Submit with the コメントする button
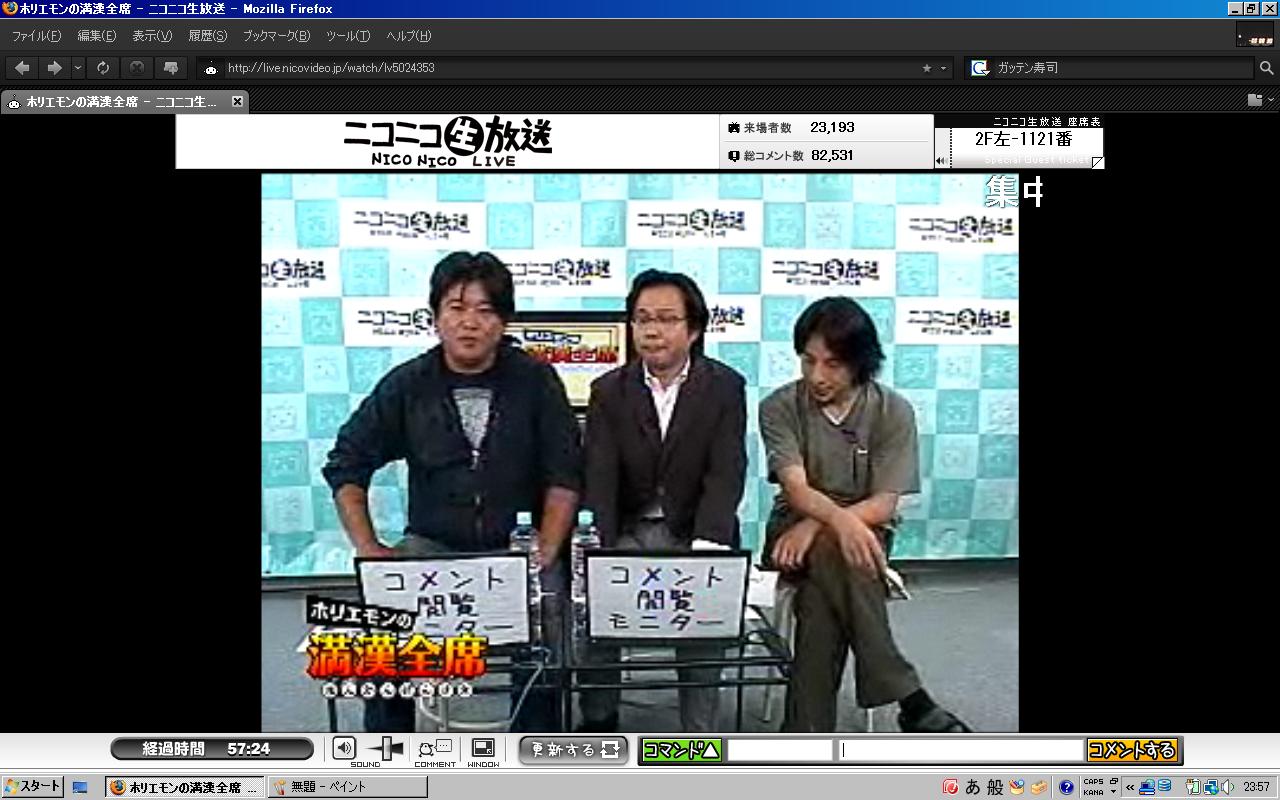This screenshot has width=1280, height=800. click(x=1132, y=750)
